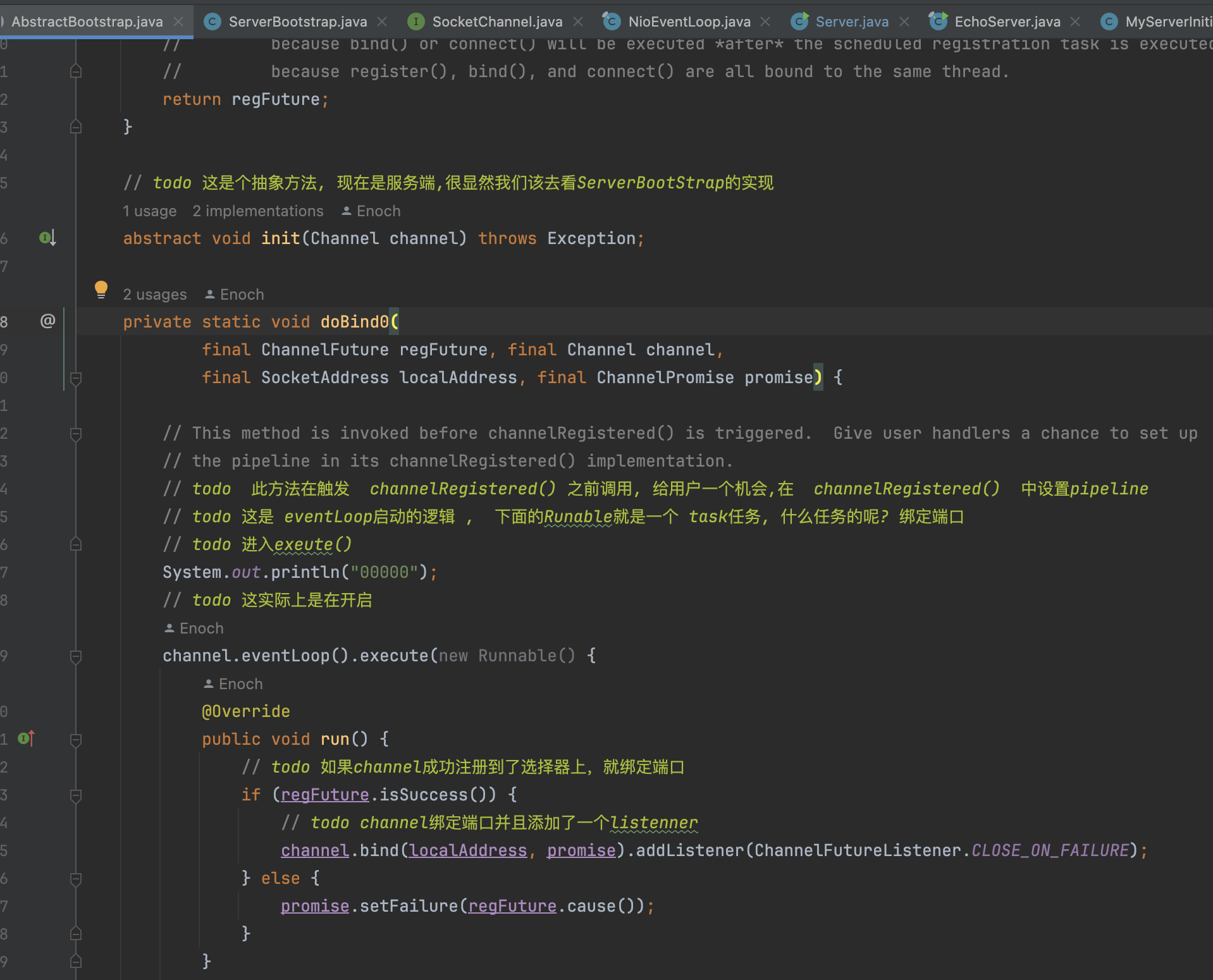Click ServerBootStrap in the todo comment
Viewport: 1213px width, 980px height.
click(650, 183)
